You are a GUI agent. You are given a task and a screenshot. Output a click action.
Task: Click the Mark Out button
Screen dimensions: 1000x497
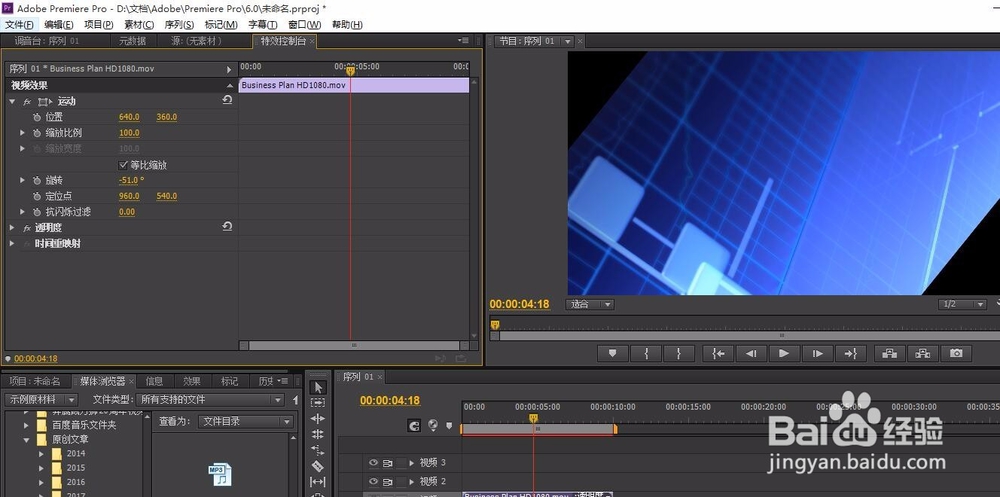pyautogui.click(x=679, y=353)
